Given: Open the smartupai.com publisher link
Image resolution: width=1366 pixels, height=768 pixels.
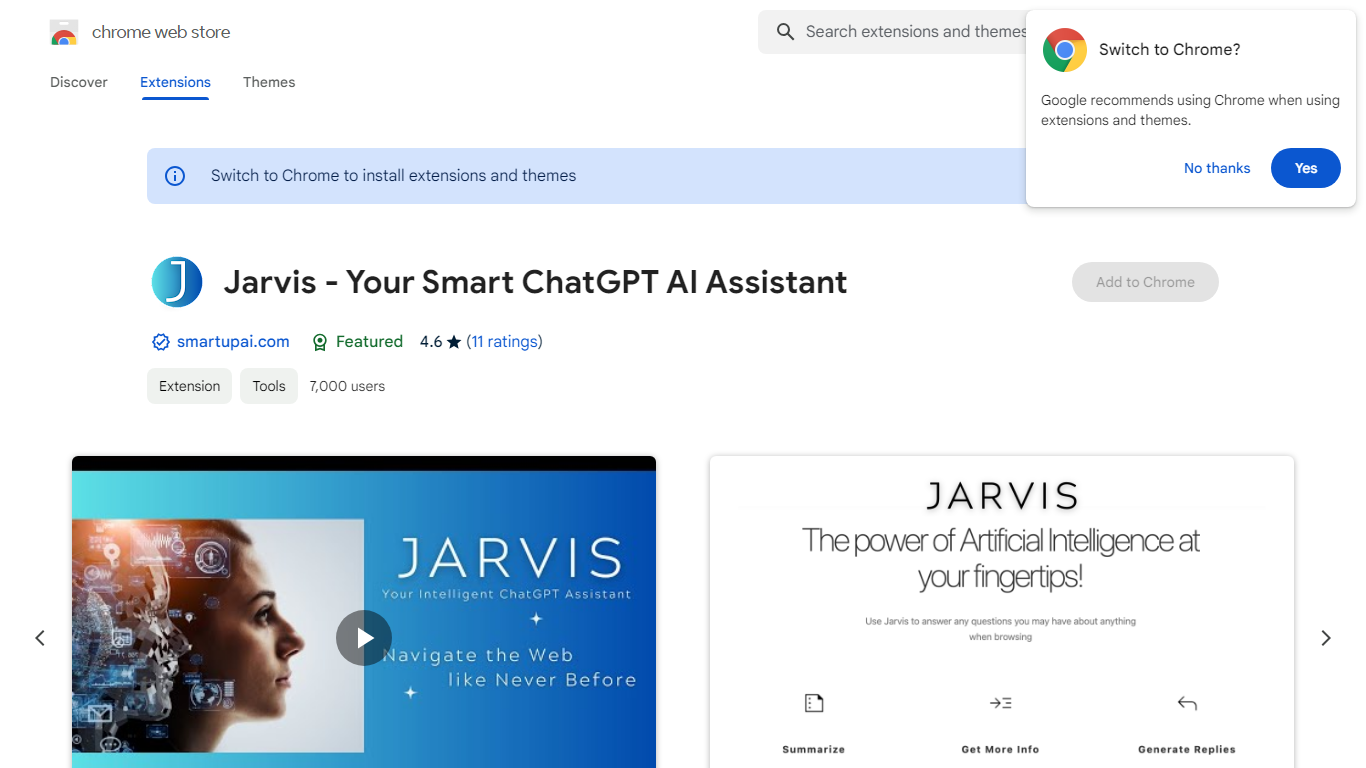Looking at the screenshot, I should tap(233, 342).
